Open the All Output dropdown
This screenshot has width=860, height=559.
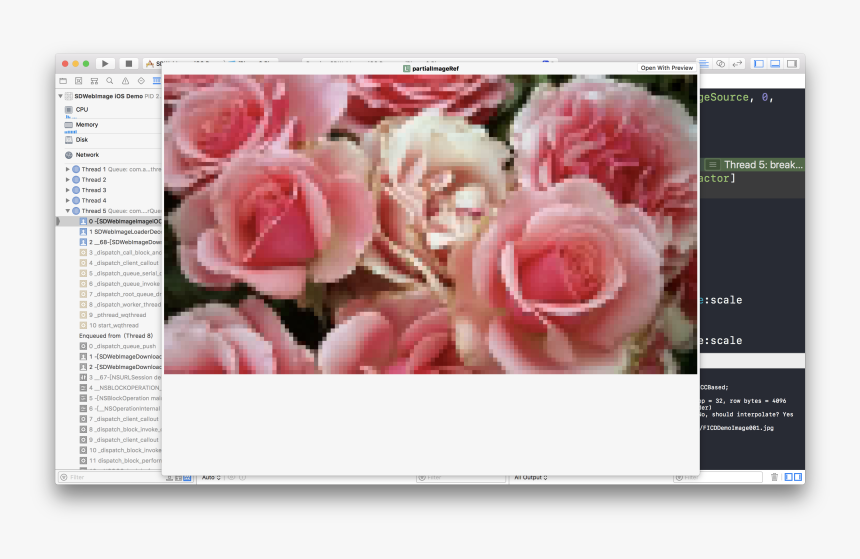click(x=531, y=477)
